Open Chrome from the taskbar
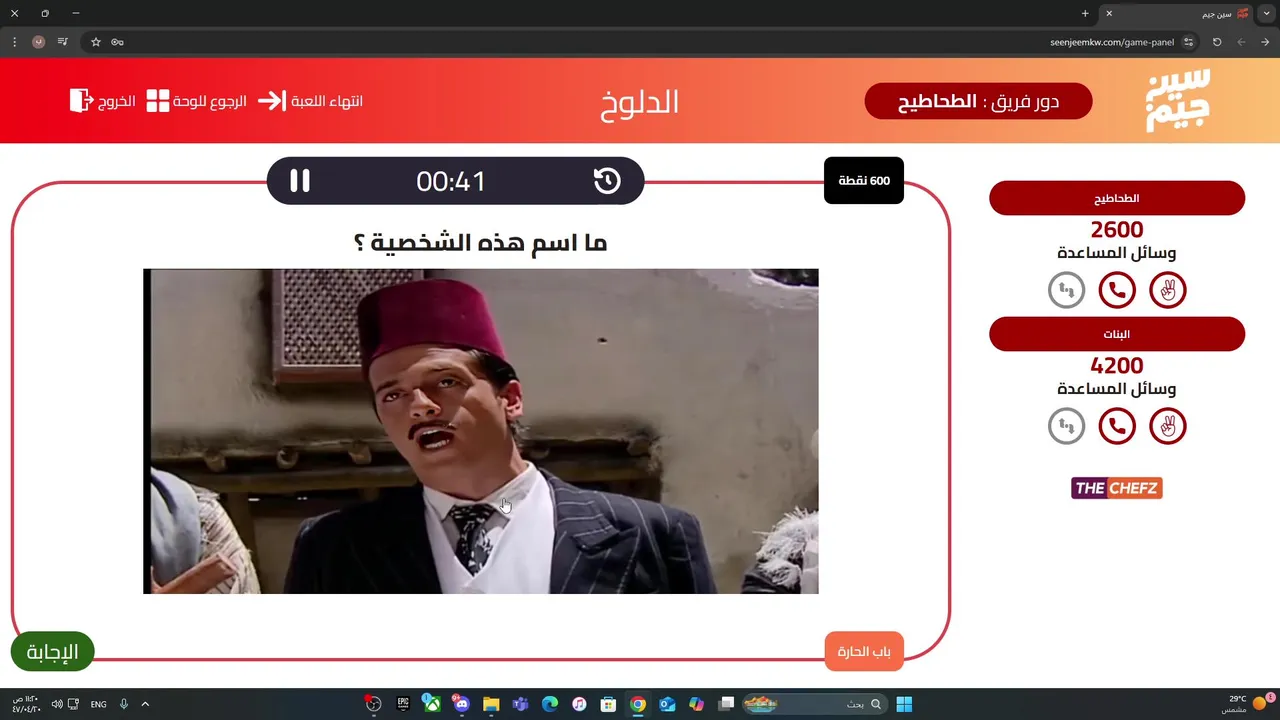 pos(637,704)
